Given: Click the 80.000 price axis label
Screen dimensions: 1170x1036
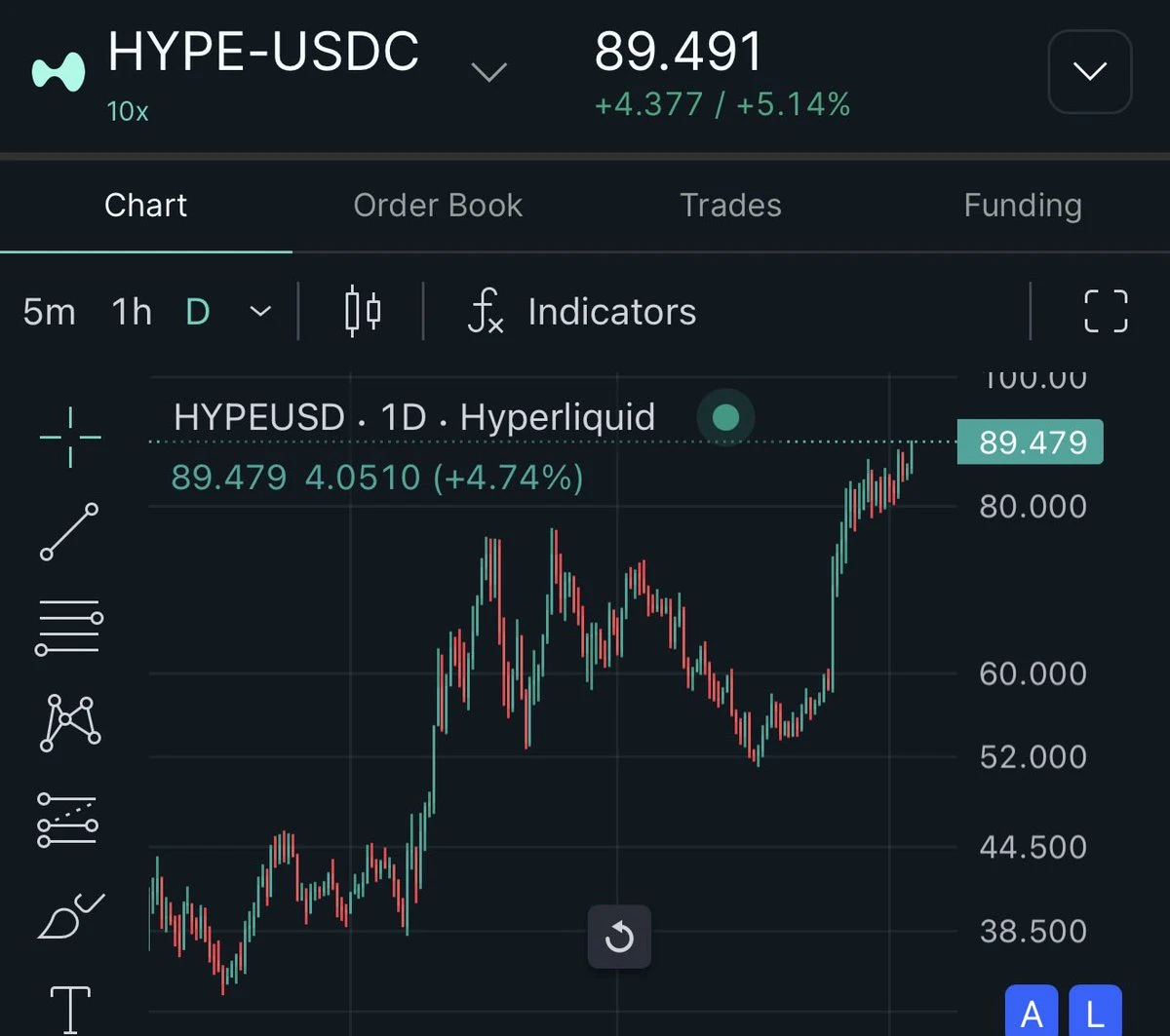Looking at the screenshot, I should (1033, 507).
